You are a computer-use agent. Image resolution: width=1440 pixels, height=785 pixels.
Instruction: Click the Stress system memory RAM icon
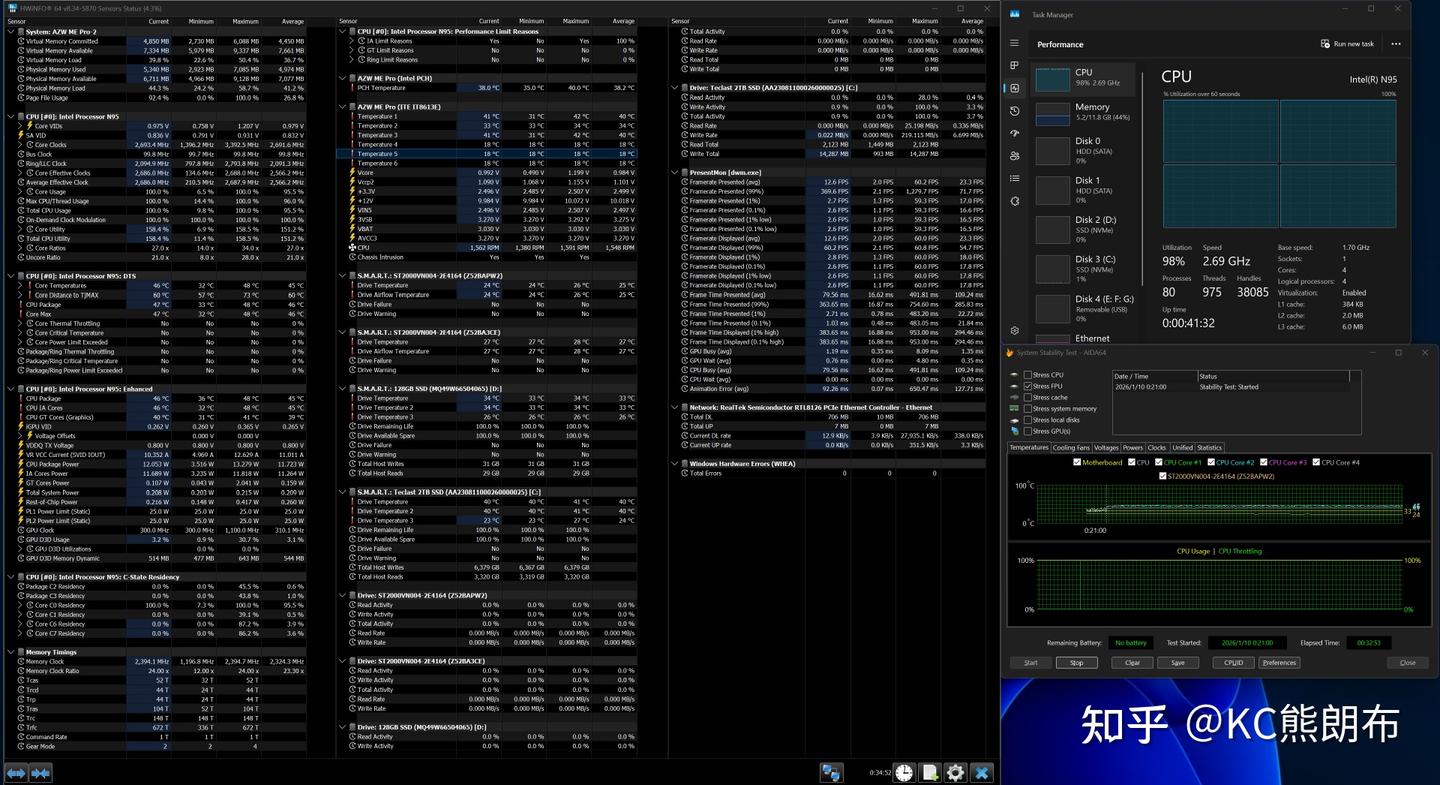point(1014,409)
